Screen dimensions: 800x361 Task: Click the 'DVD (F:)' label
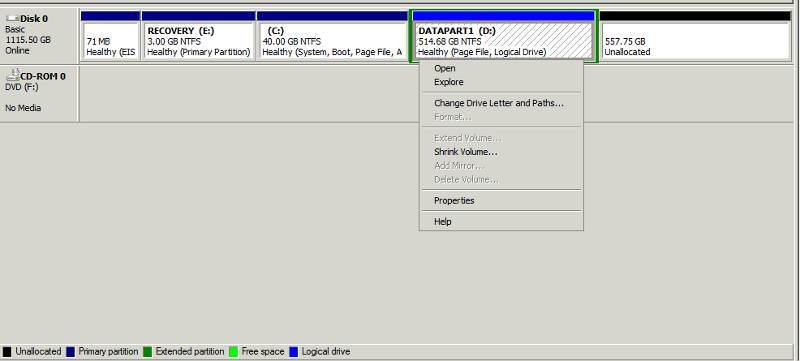[22, 87]
